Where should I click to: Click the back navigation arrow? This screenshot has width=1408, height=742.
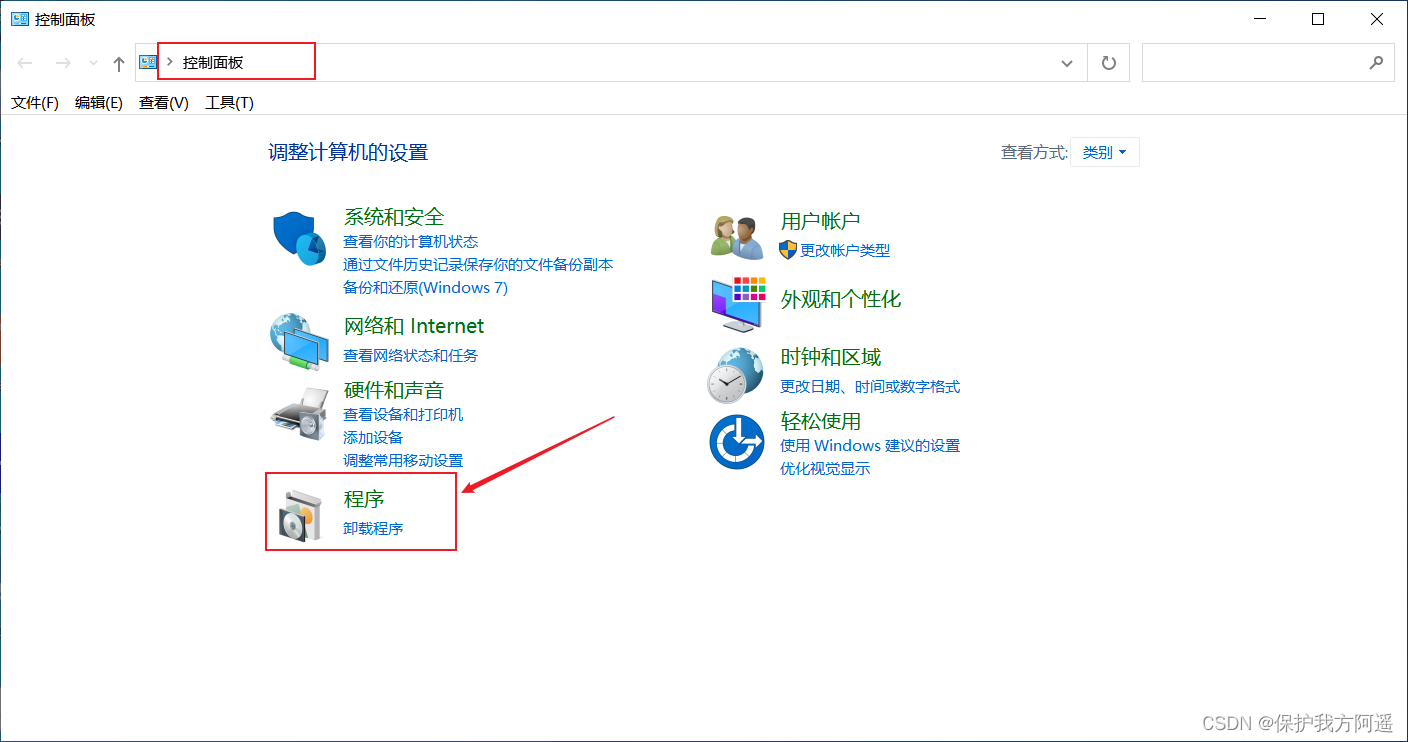[25, 63]
